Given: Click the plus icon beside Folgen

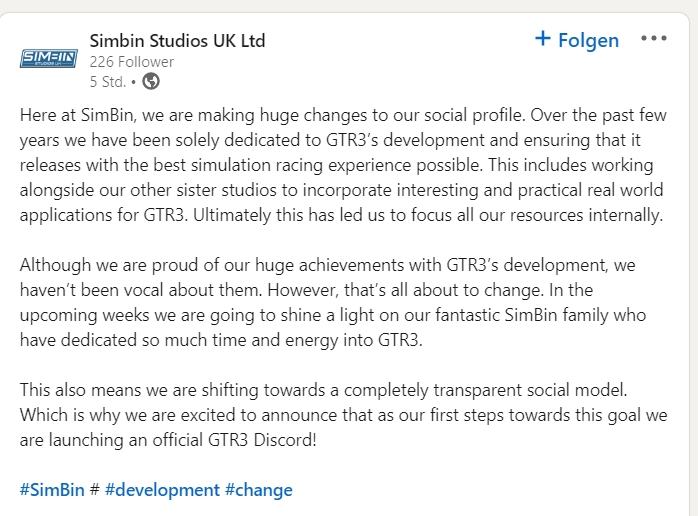Looking at the screenshot, I should click(x=543, y=38).
